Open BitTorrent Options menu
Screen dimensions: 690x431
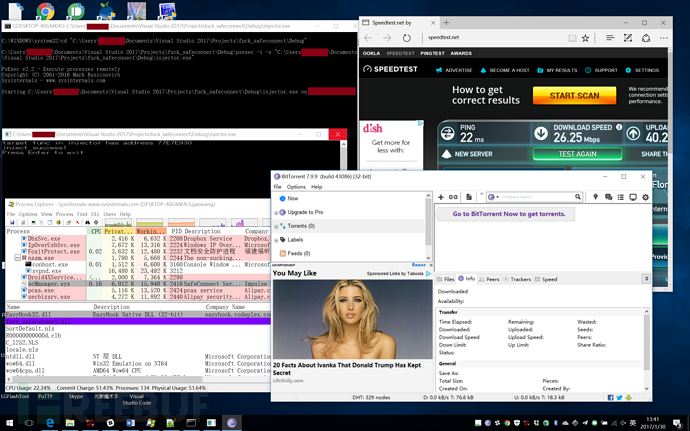pyautogui.click(x=296, y=187)
